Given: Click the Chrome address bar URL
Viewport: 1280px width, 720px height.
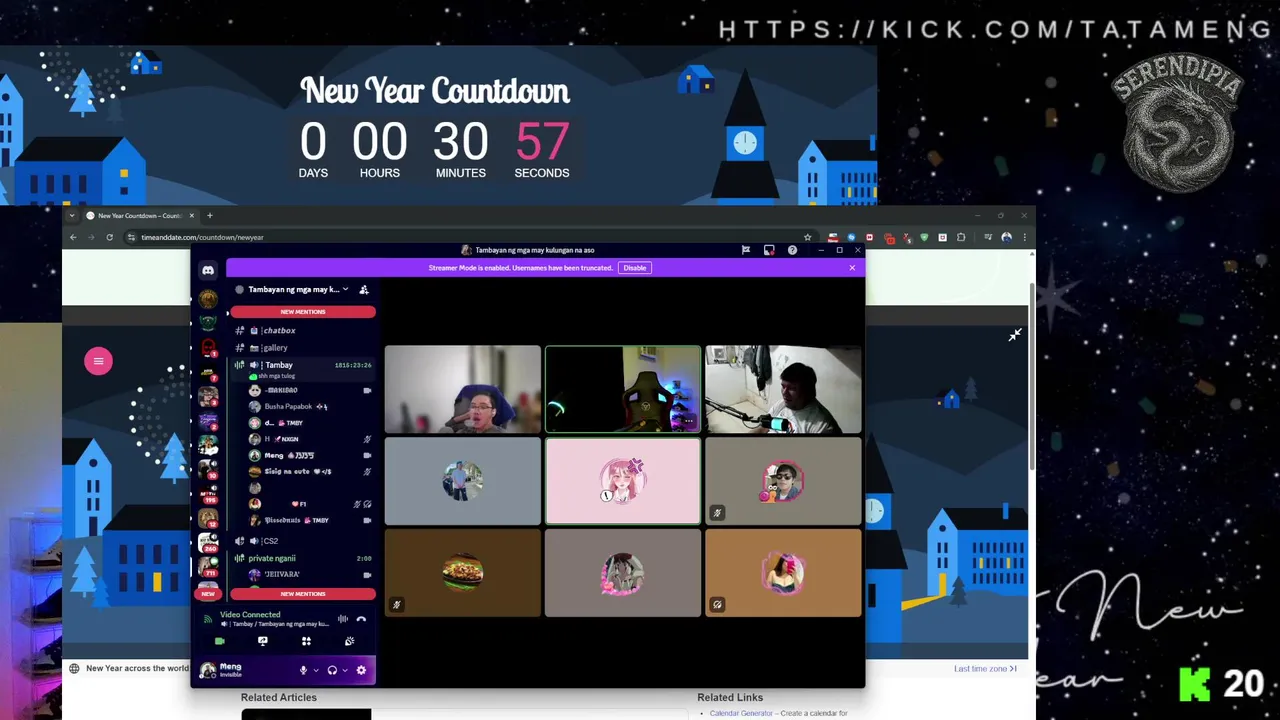Looking at the screenshot, I should click(x=202, y=238).
